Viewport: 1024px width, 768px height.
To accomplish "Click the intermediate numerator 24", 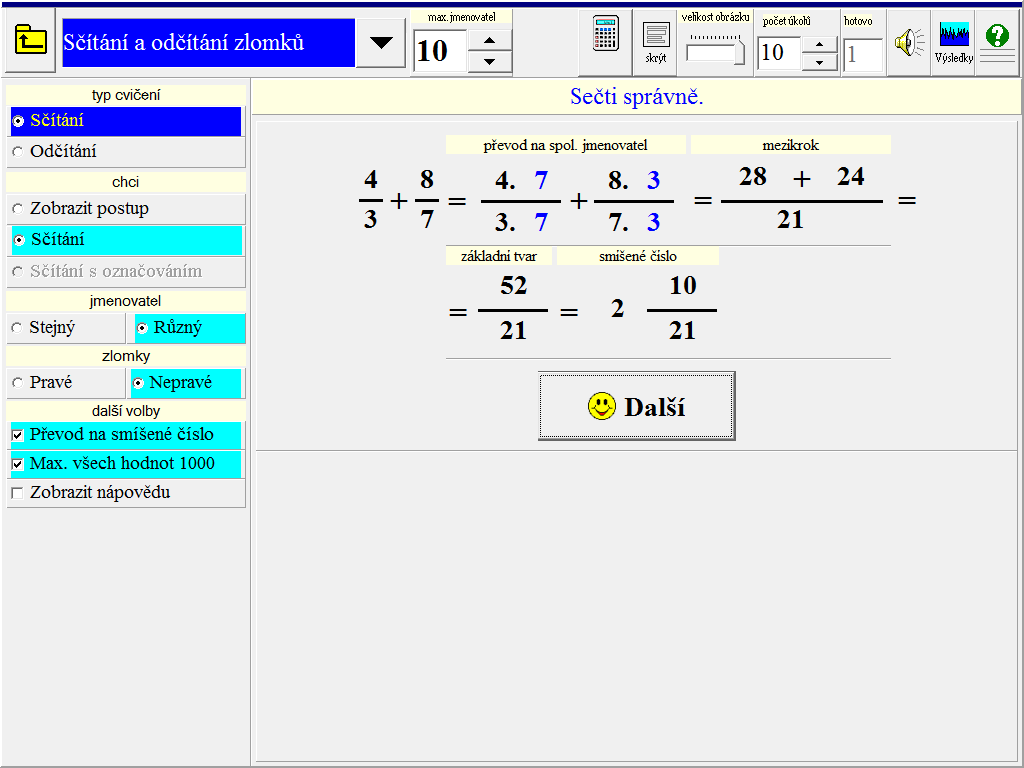I will click(x=850, y=176).
